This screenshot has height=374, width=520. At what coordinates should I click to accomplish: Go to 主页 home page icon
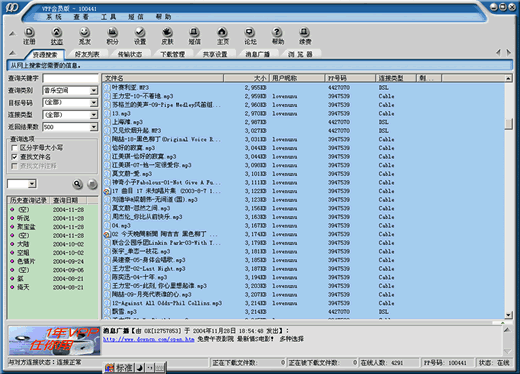click(223, 36)
